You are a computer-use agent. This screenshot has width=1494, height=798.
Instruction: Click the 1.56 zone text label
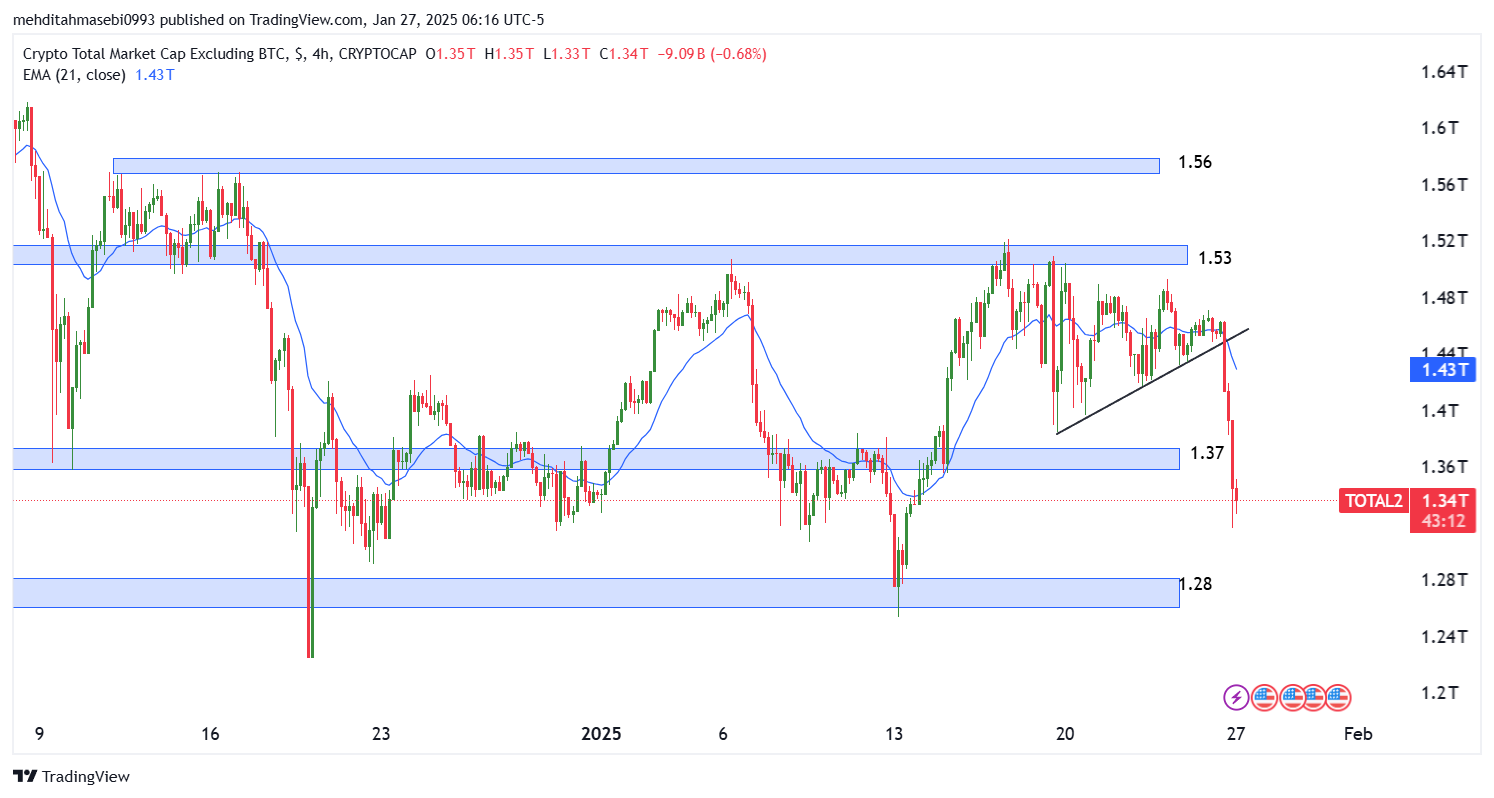[x=1195, y=162]
